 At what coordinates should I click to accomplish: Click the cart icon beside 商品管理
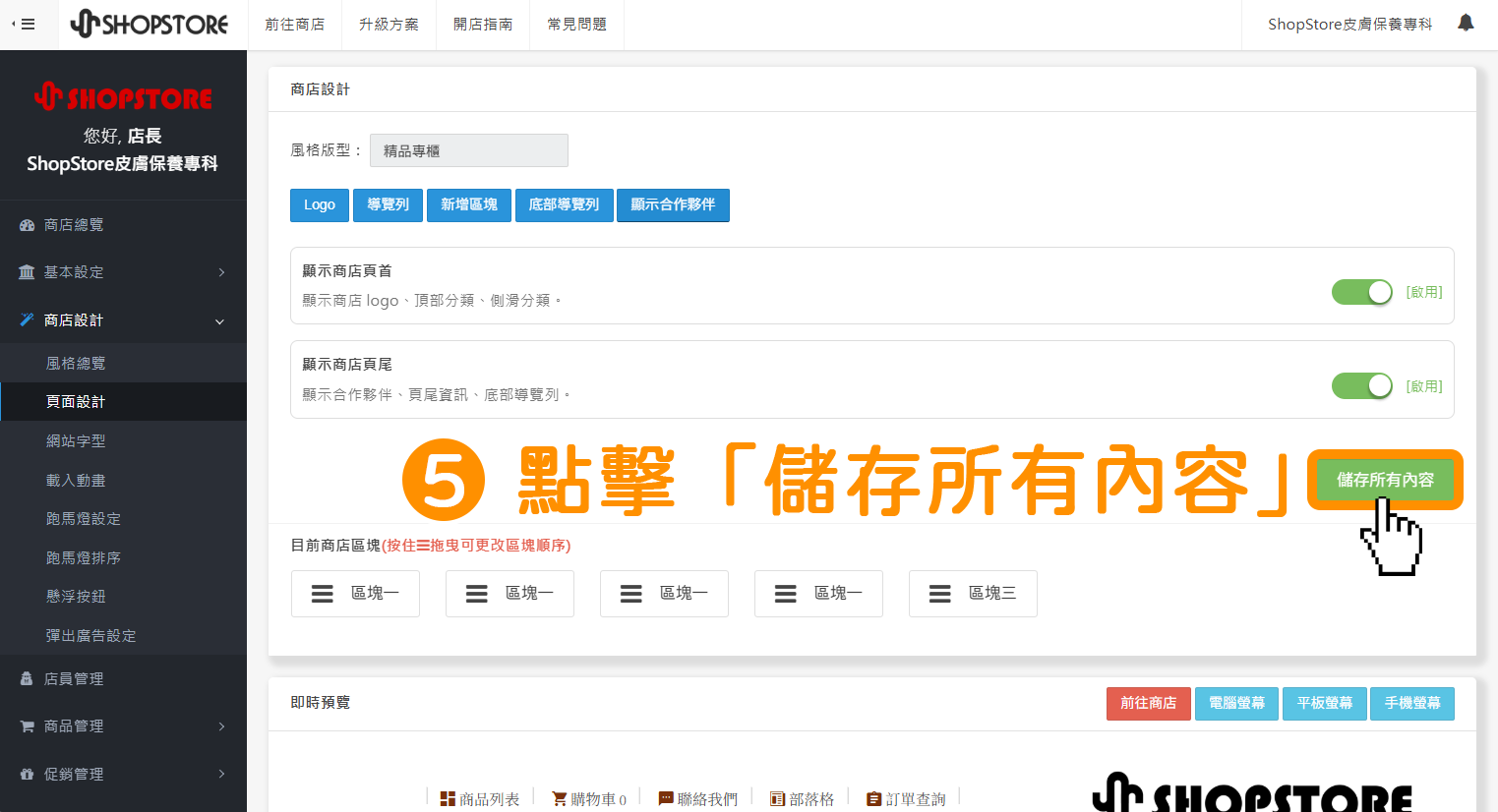[x=27, y=726]
